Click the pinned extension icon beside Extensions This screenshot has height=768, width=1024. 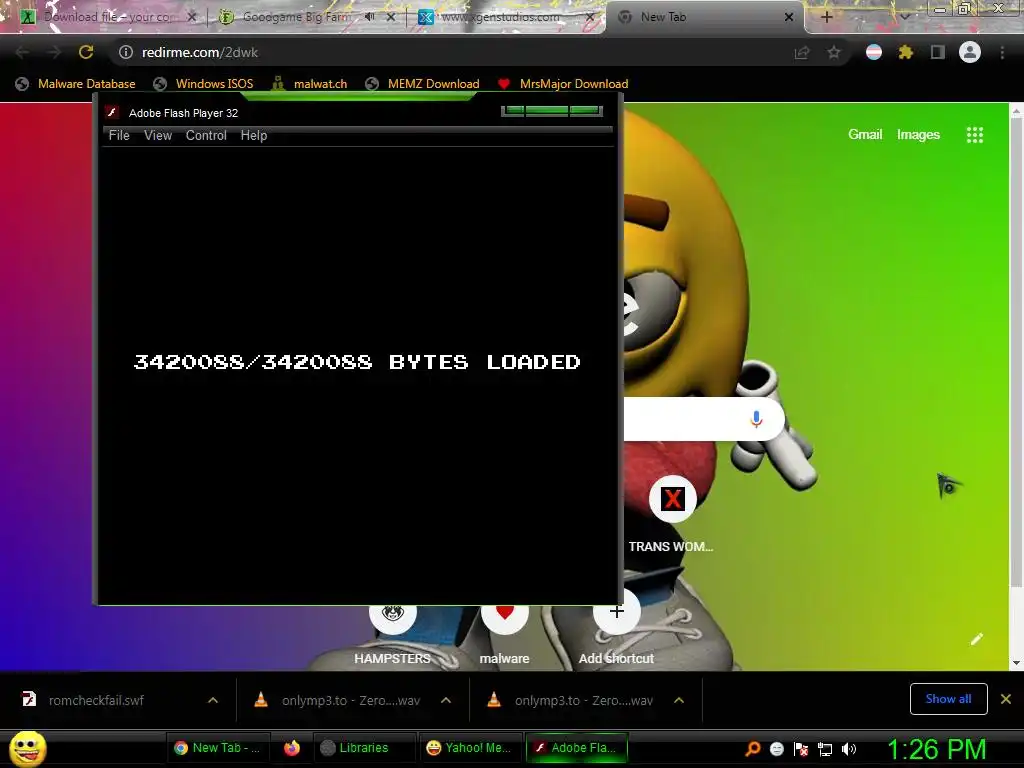874,52
